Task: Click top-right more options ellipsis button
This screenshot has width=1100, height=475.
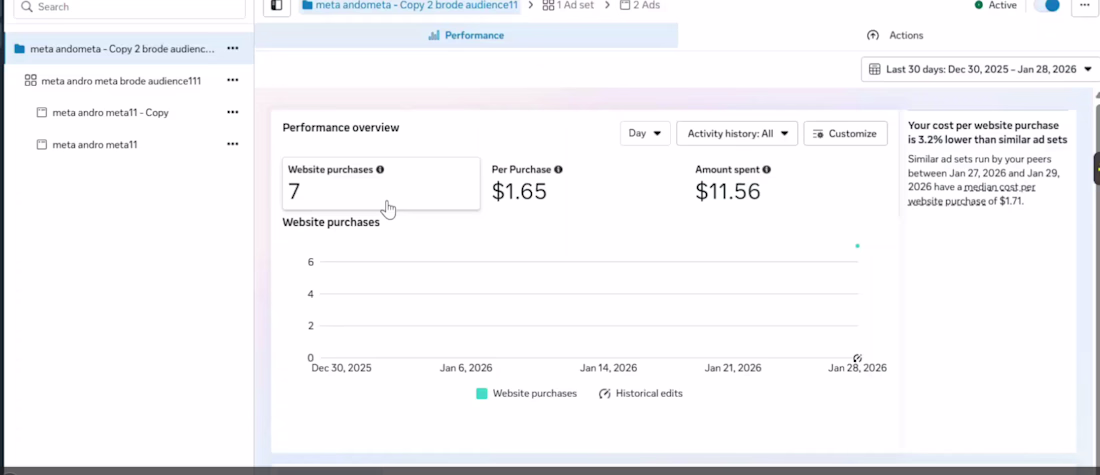Action: [x=1084, y=6]
